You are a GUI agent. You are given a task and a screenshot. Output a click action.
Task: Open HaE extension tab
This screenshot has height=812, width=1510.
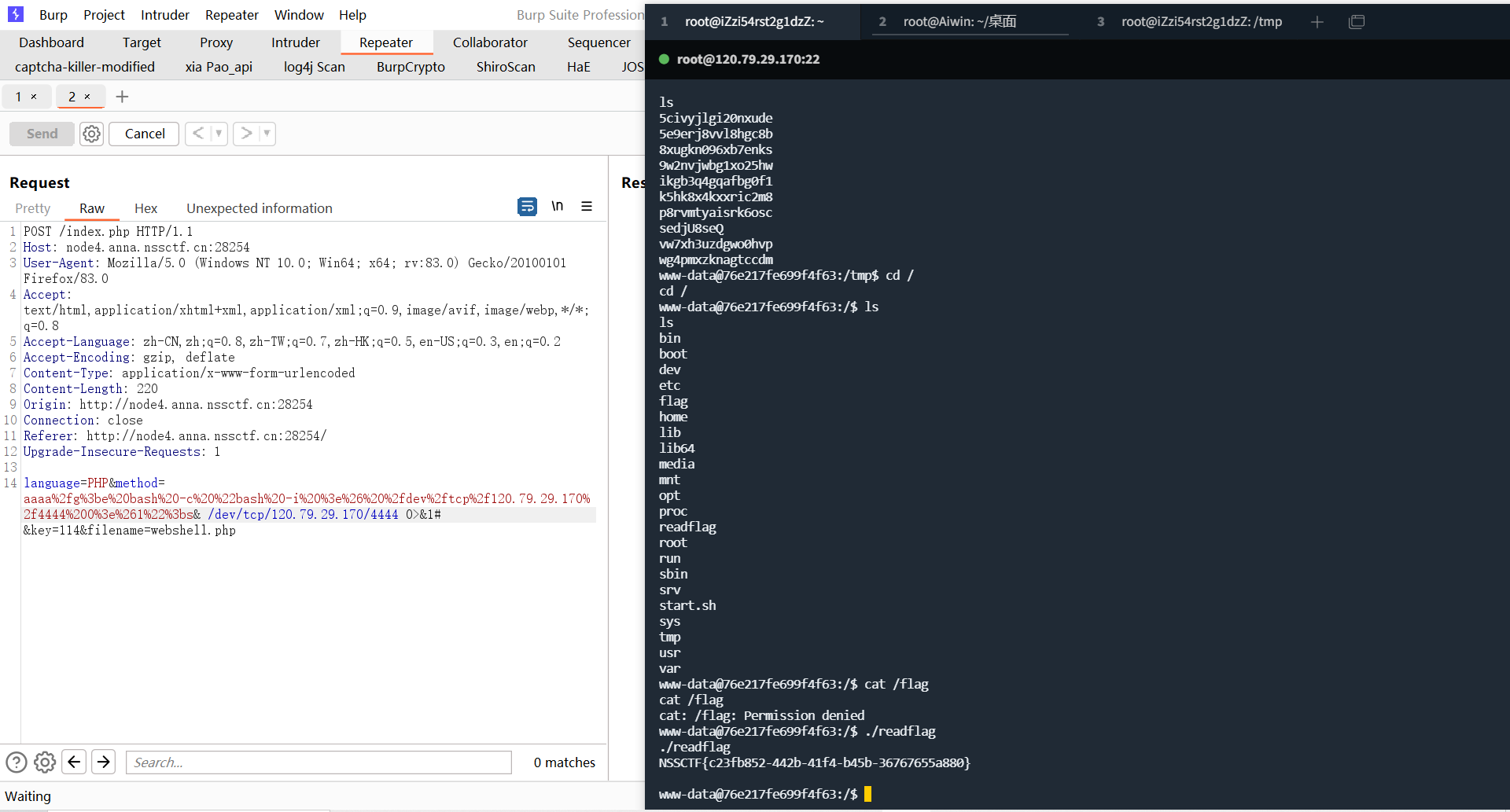pos(579,67)
